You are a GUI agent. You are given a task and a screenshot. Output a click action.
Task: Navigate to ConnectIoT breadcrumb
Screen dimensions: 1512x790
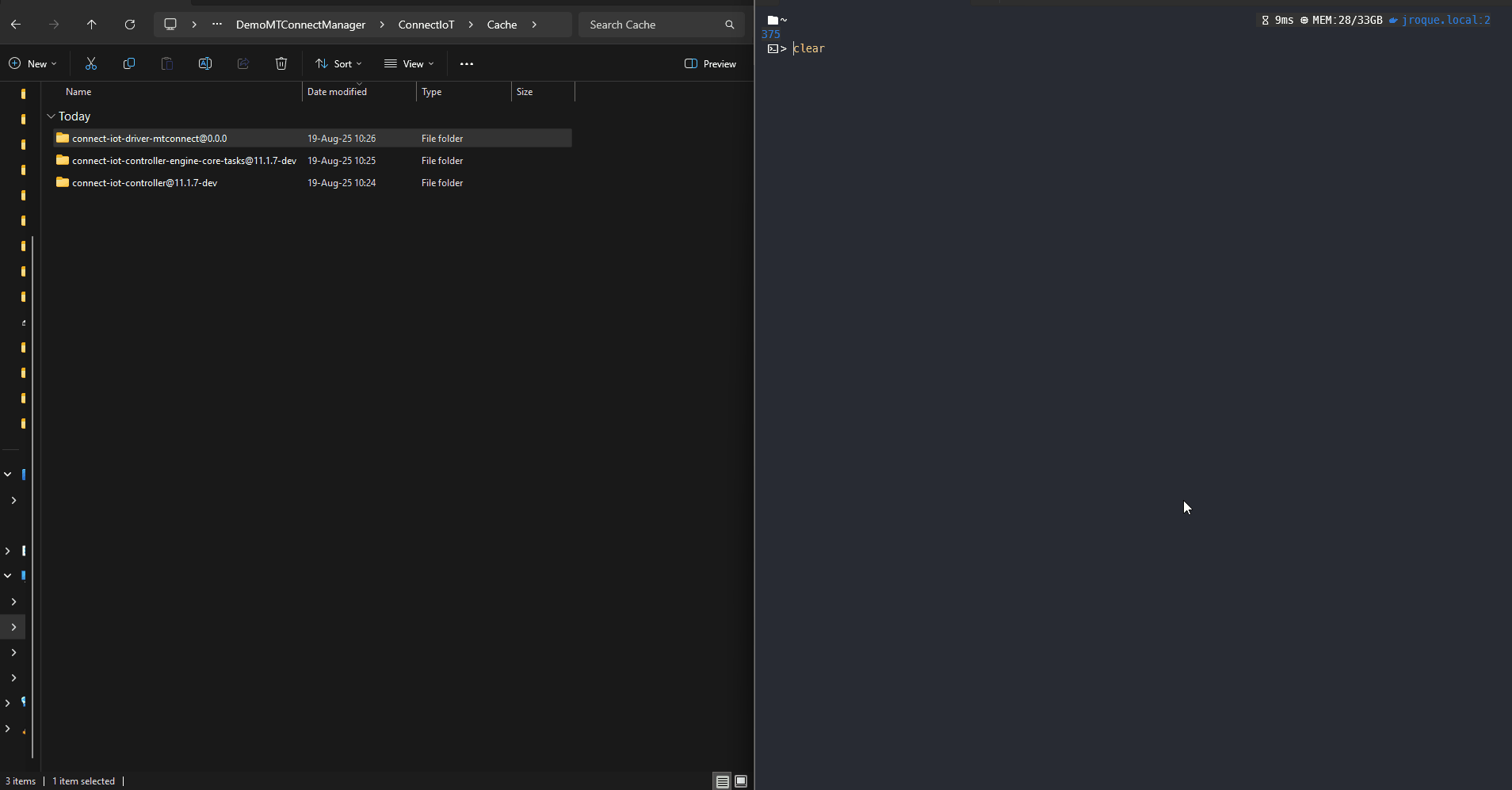[x=426, y=25]
